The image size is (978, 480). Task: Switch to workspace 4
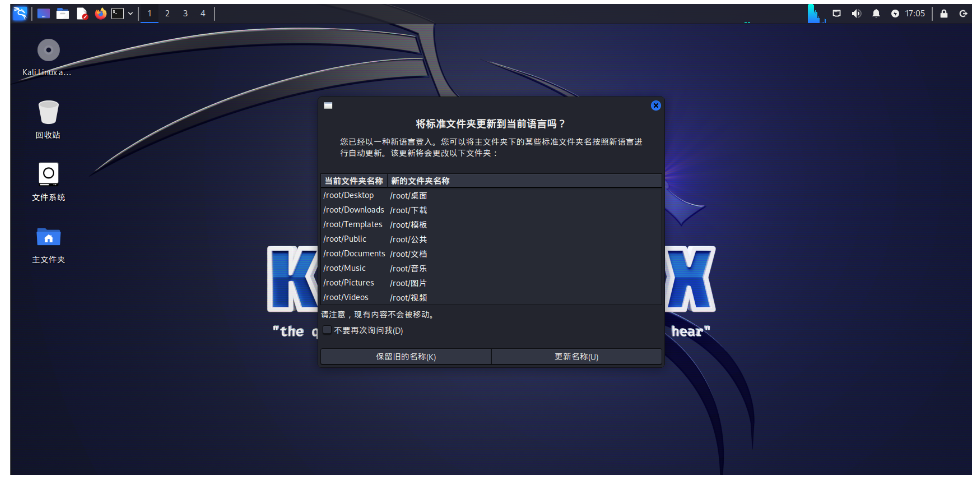pyautogui.click(x=202, y=13)
